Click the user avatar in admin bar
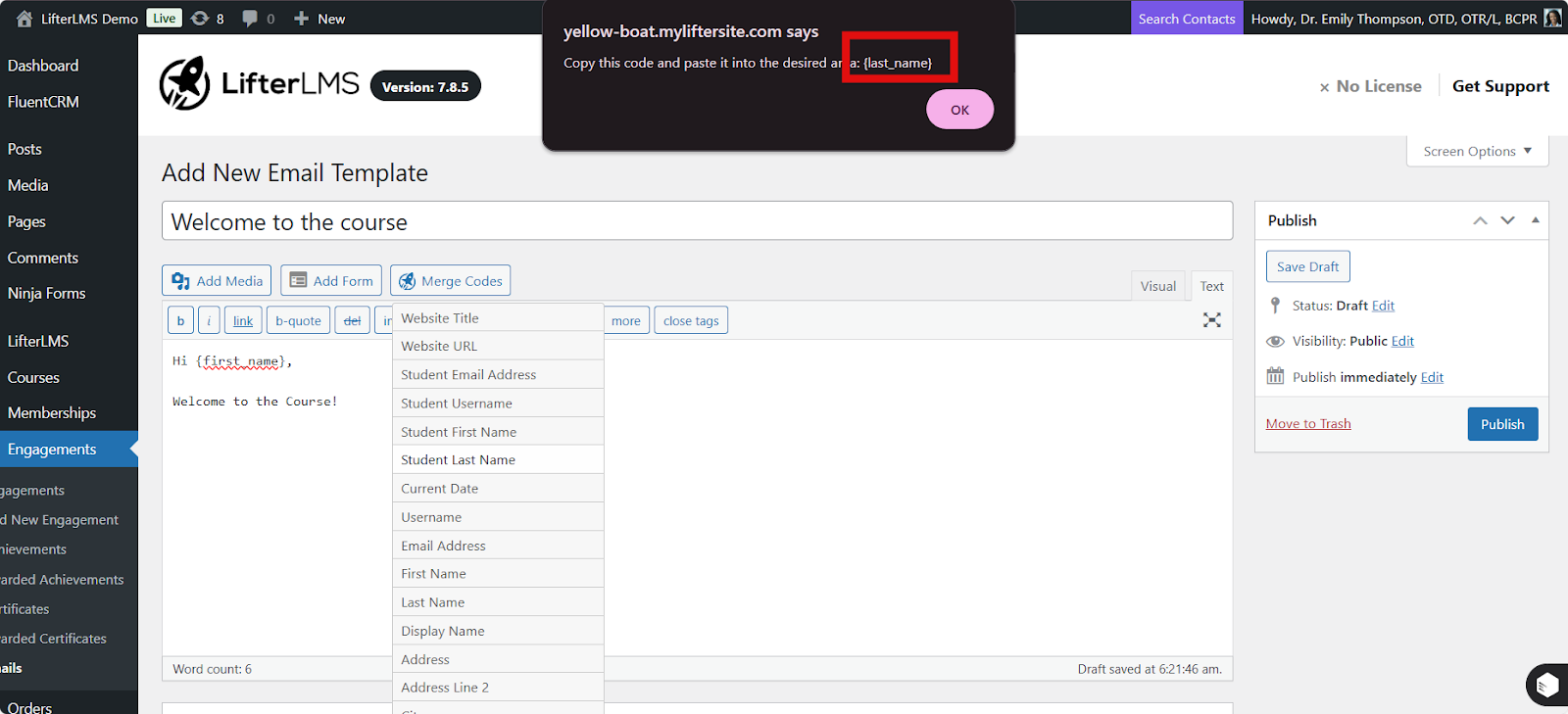 tap(1552, 19)
